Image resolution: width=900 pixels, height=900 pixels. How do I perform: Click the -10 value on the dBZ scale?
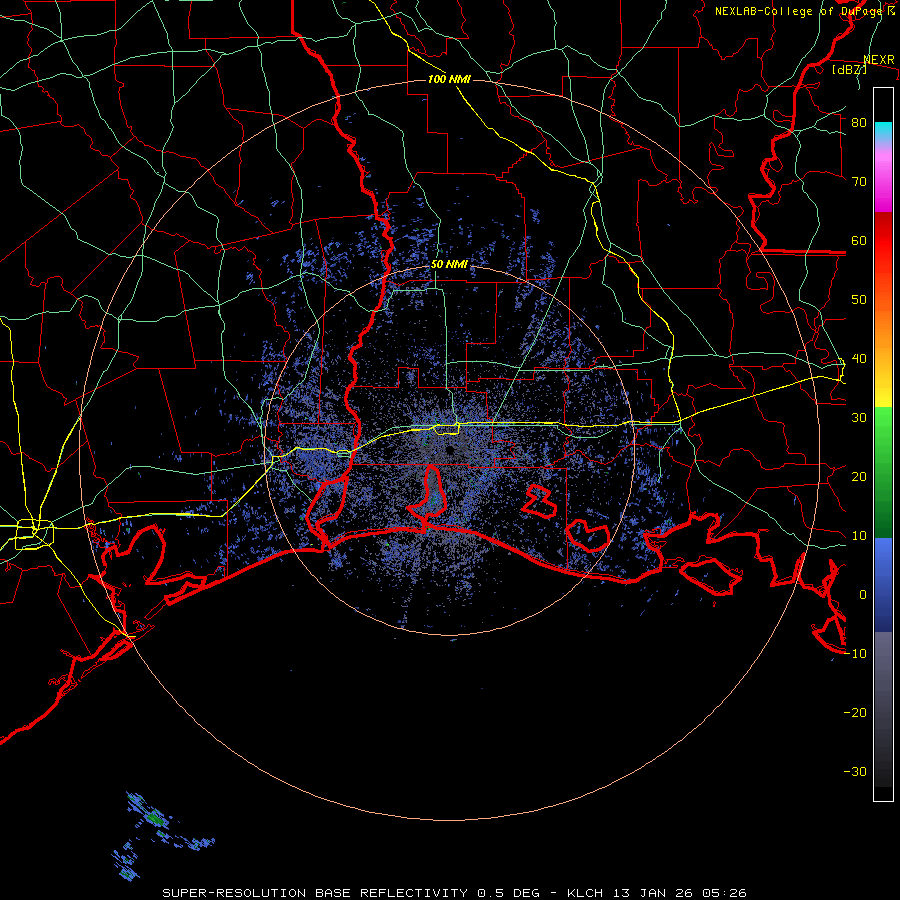(855, 654)
